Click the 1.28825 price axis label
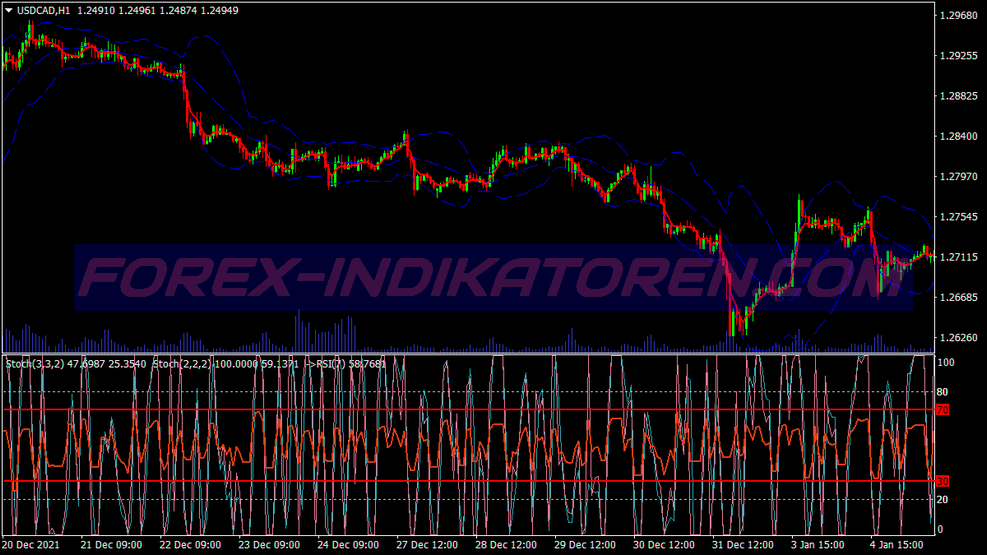 coord(959,96)
